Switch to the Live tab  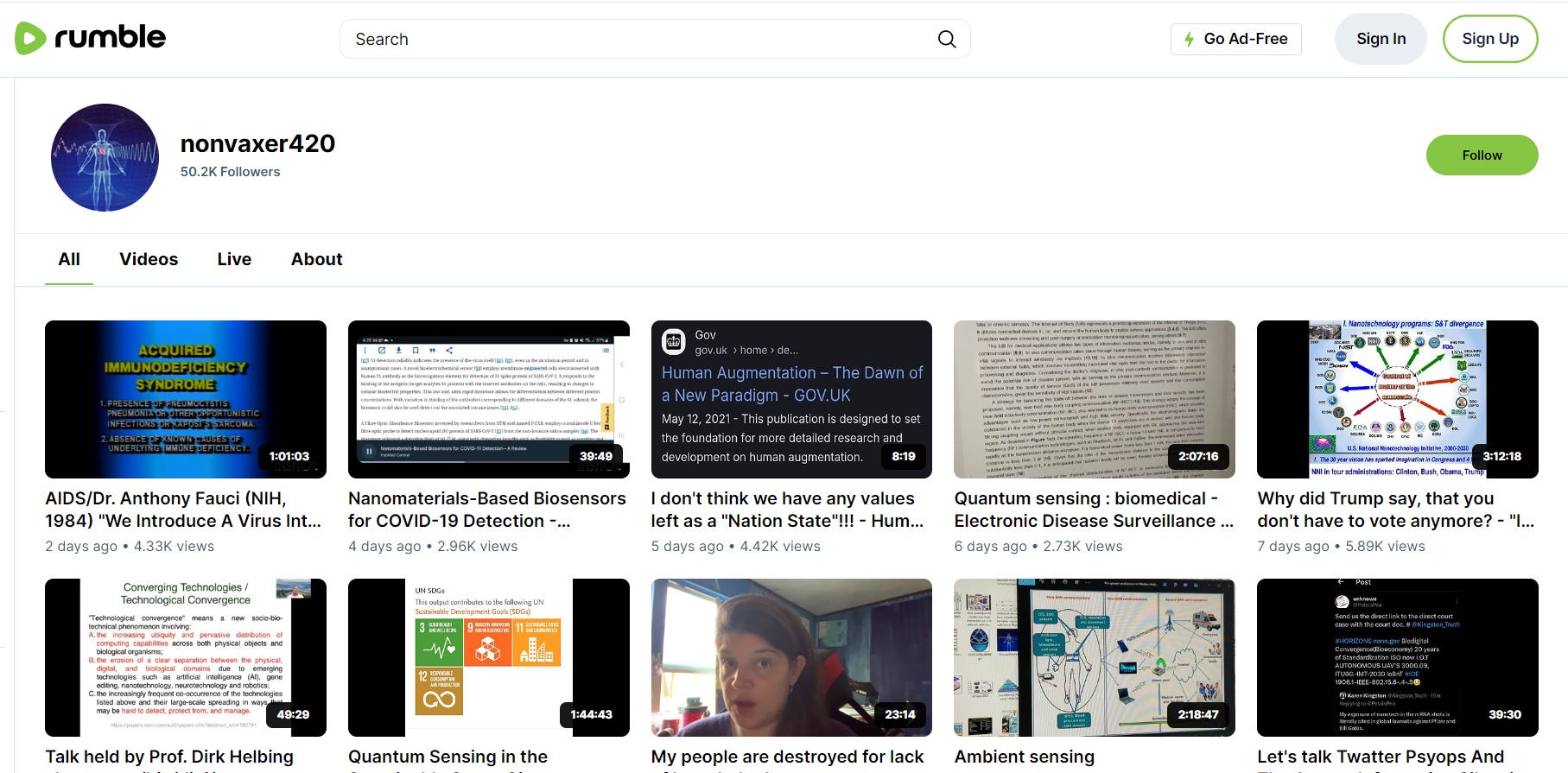click(234, 259)
